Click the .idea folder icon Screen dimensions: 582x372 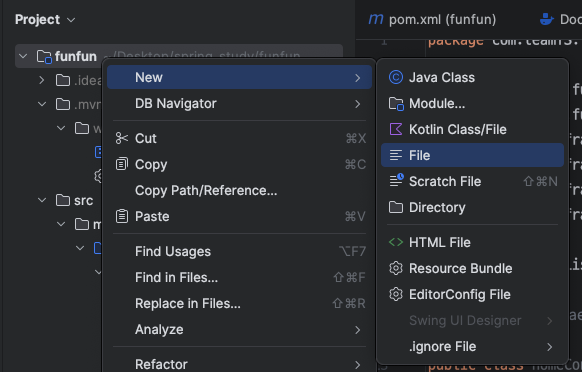(63, 80)
